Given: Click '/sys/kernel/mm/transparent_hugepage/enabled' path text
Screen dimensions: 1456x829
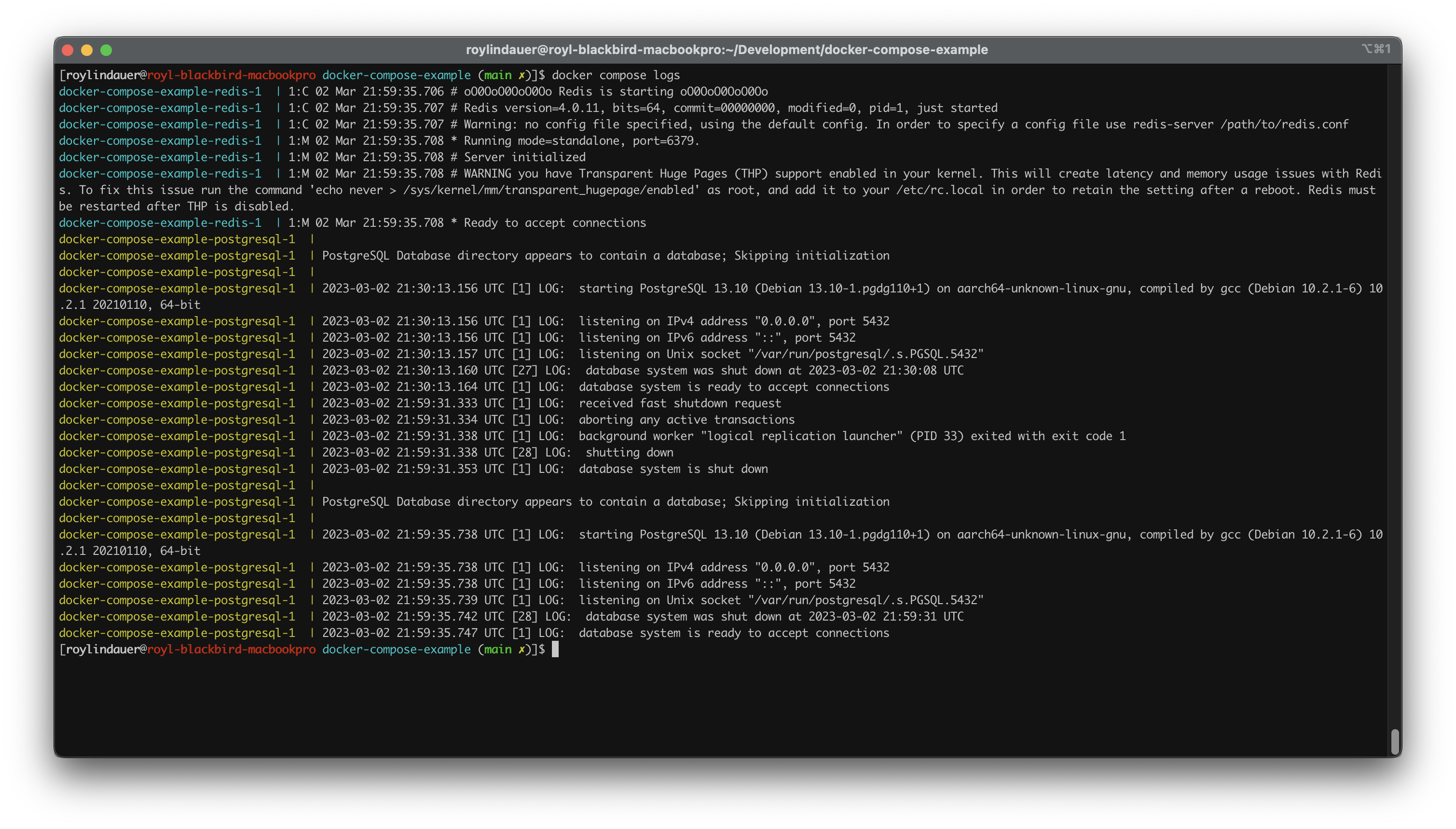Looking at the screenshot, I should [551, 190].
